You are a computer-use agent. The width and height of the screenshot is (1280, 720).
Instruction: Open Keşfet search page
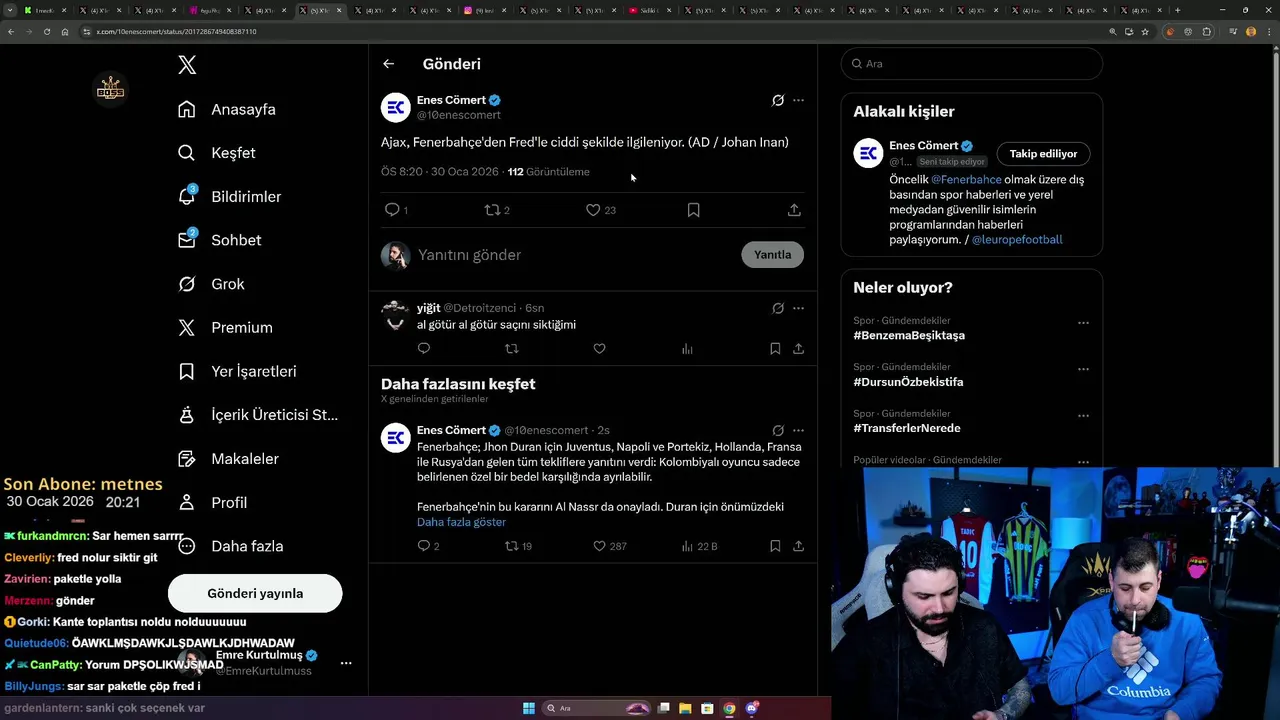(x=217, y=153)
